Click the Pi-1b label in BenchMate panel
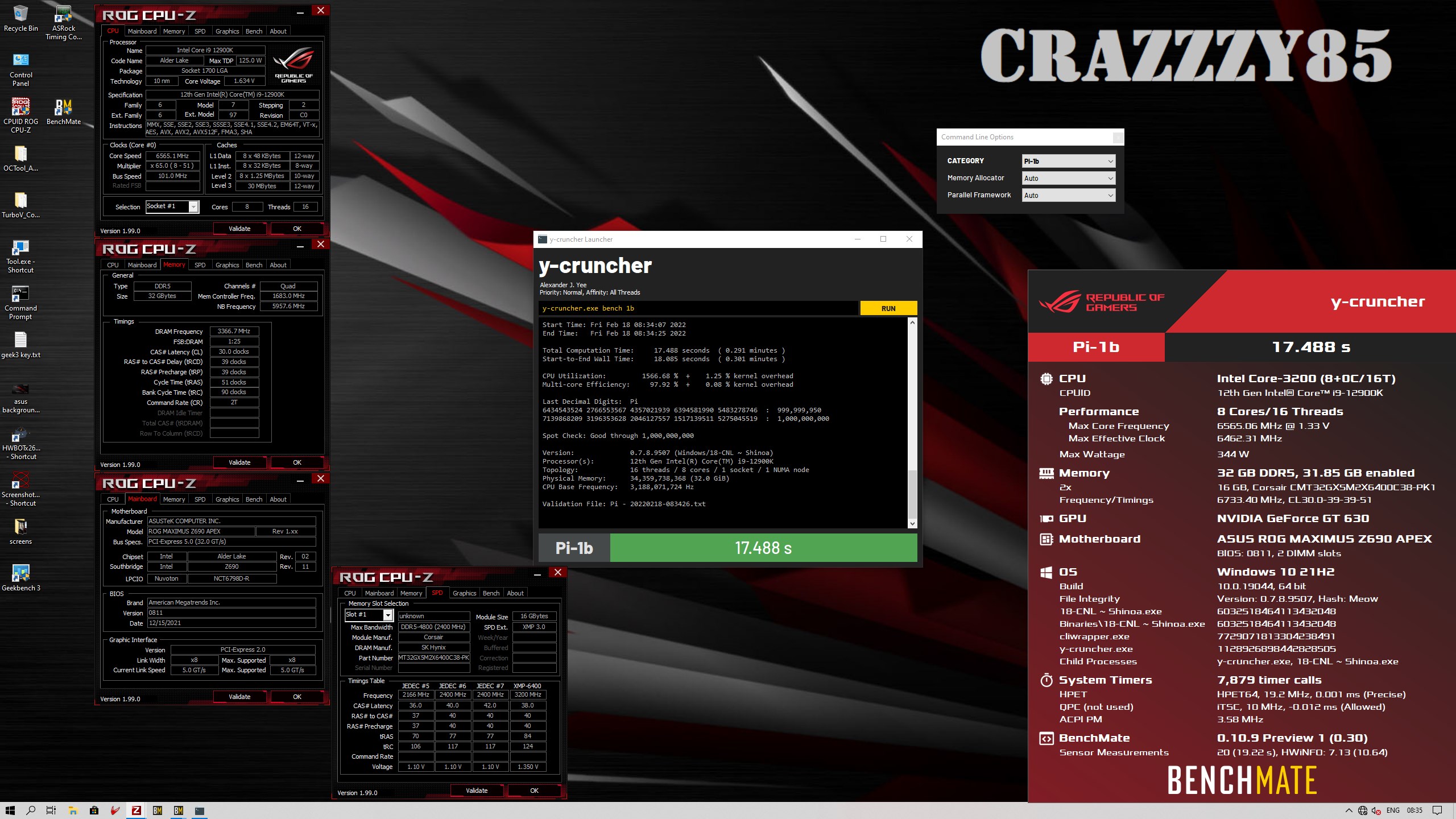Image resolution: width=1456 pixels, height=819 pixels. point(1096,347)
